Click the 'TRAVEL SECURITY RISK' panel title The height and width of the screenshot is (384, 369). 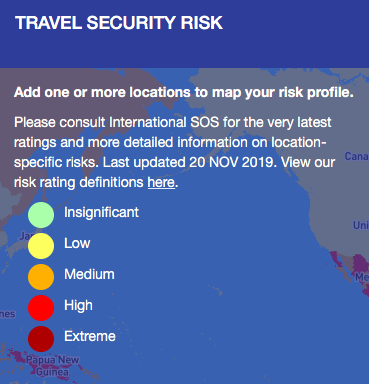coord(119,23)
